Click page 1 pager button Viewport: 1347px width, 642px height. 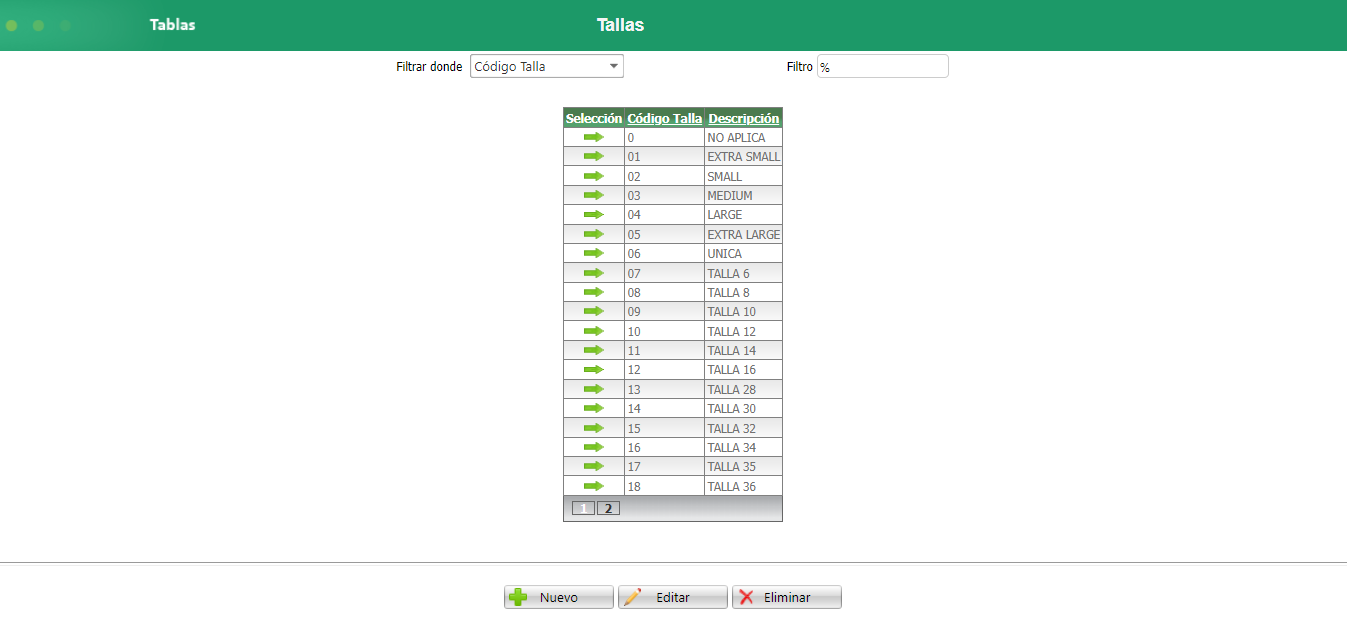tap(583, 508)
